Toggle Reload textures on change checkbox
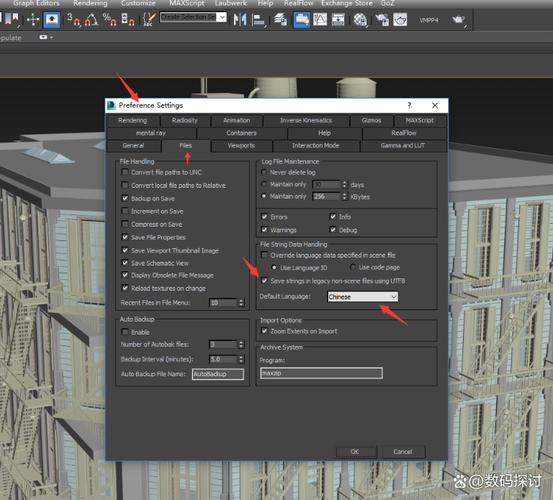Viewport: 553px width, 500px height. coord(125,288)
